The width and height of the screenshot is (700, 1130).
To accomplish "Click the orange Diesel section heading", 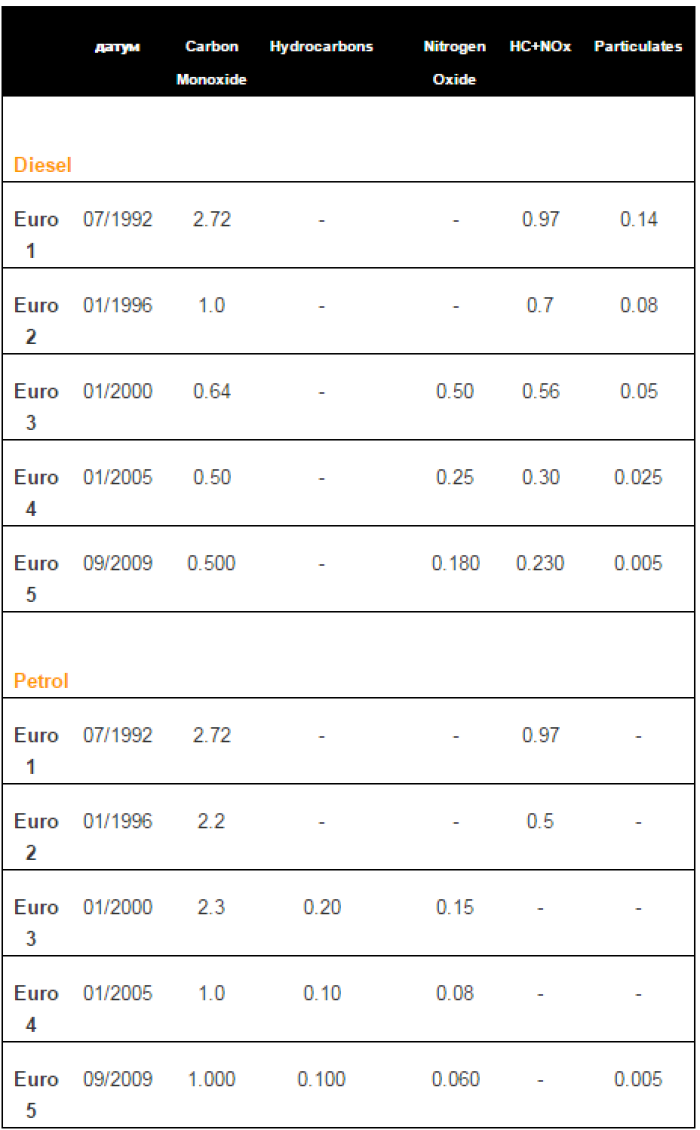I will pyautogui.click(x=43, y=165).
